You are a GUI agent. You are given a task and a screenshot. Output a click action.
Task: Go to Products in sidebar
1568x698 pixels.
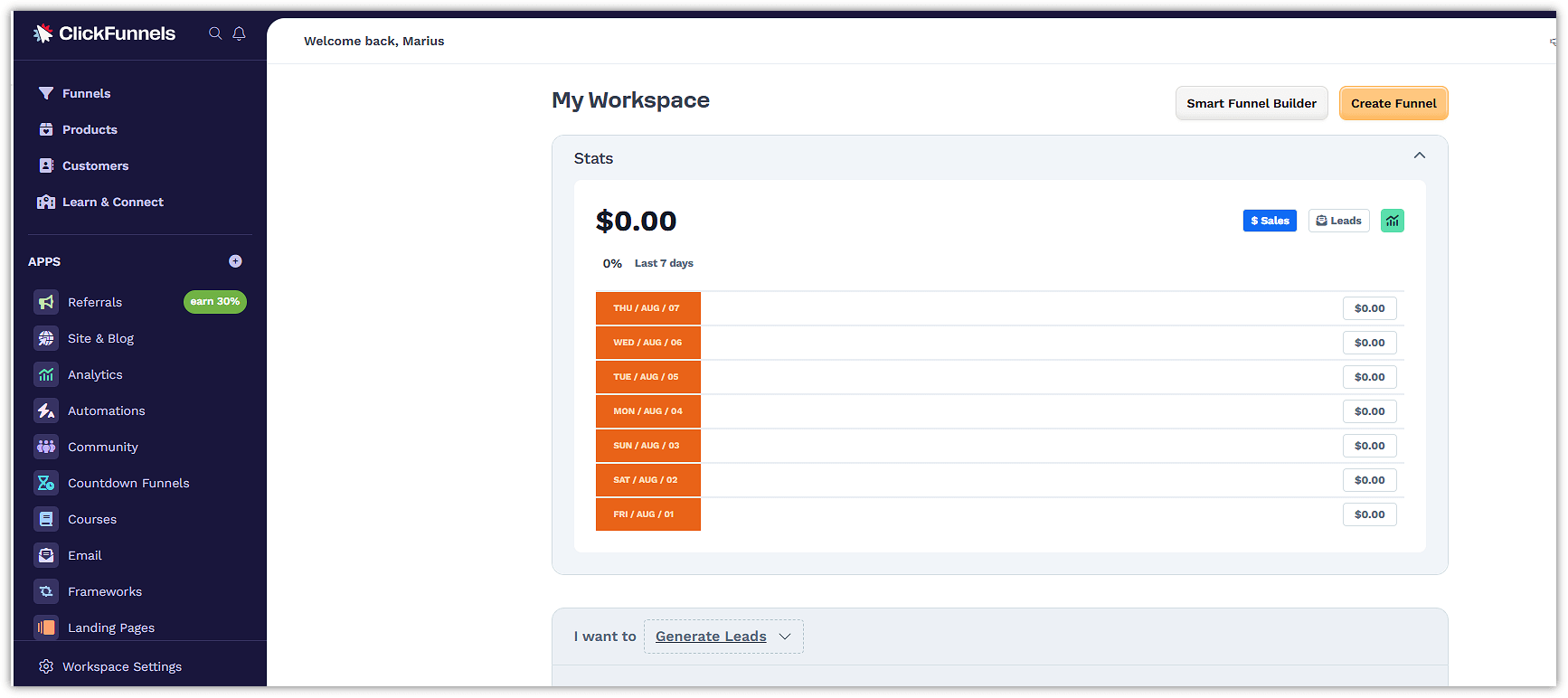pyautogui.click(x=90, y=129)
